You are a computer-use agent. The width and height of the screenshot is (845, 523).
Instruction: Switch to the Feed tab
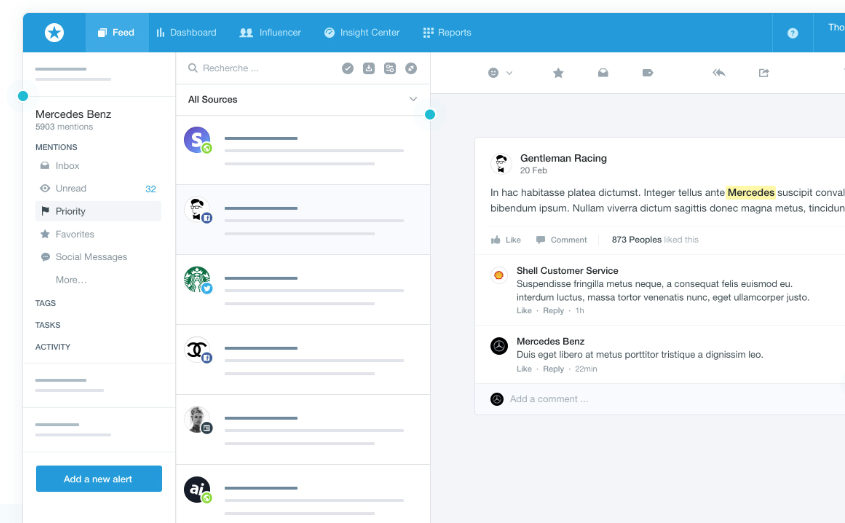pyautogui.click(x=116, y=32)
